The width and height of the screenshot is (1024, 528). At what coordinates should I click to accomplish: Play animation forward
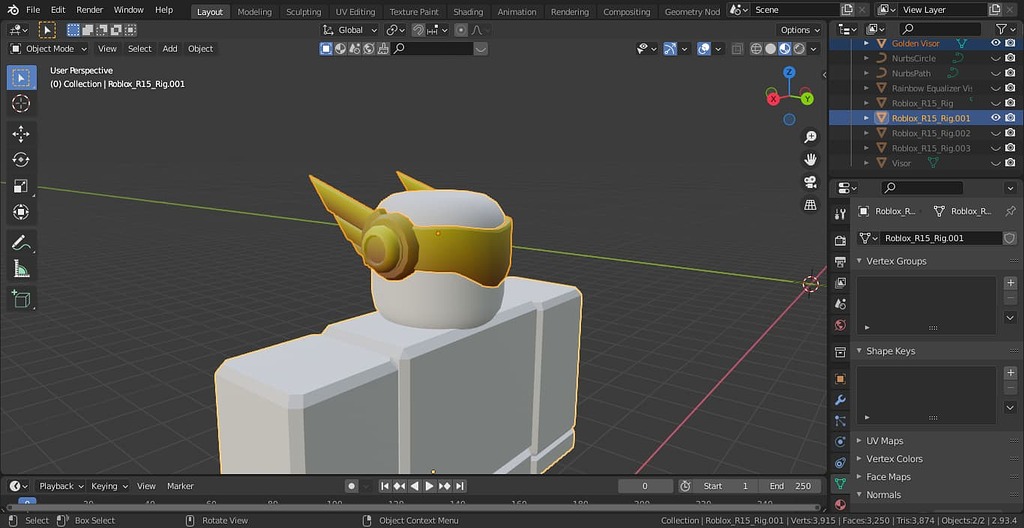coord(429,486)
